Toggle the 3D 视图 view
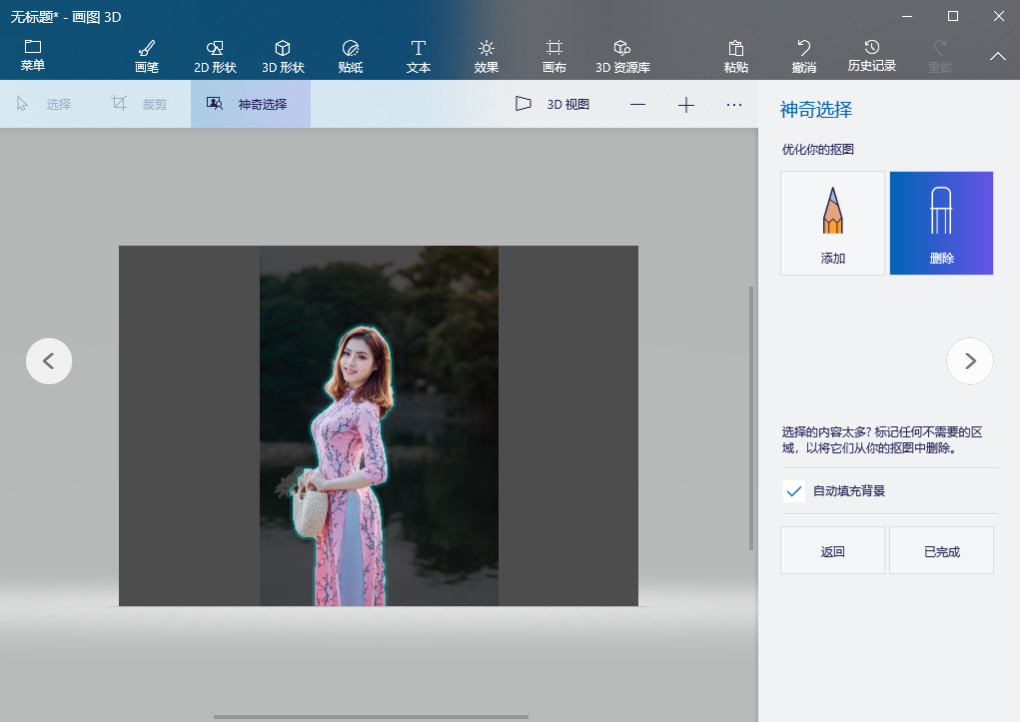Image resolution: width=1020 pixels, height=722 pixels. [552, 104]
